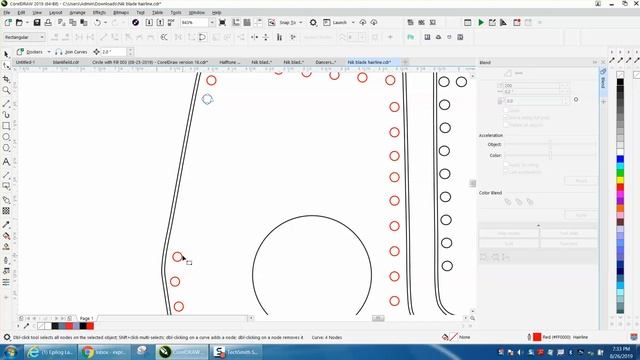Click the fill bucket icon in status bar
The image size is (640, 360).
[x=445, y=337]
